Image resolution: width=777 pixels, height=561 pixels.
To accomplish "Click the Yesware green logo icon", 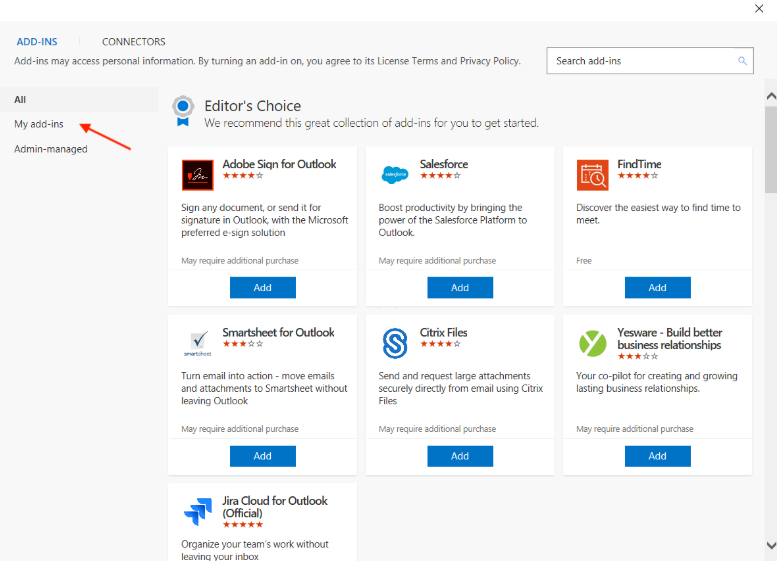I will [x=592, y=343].
